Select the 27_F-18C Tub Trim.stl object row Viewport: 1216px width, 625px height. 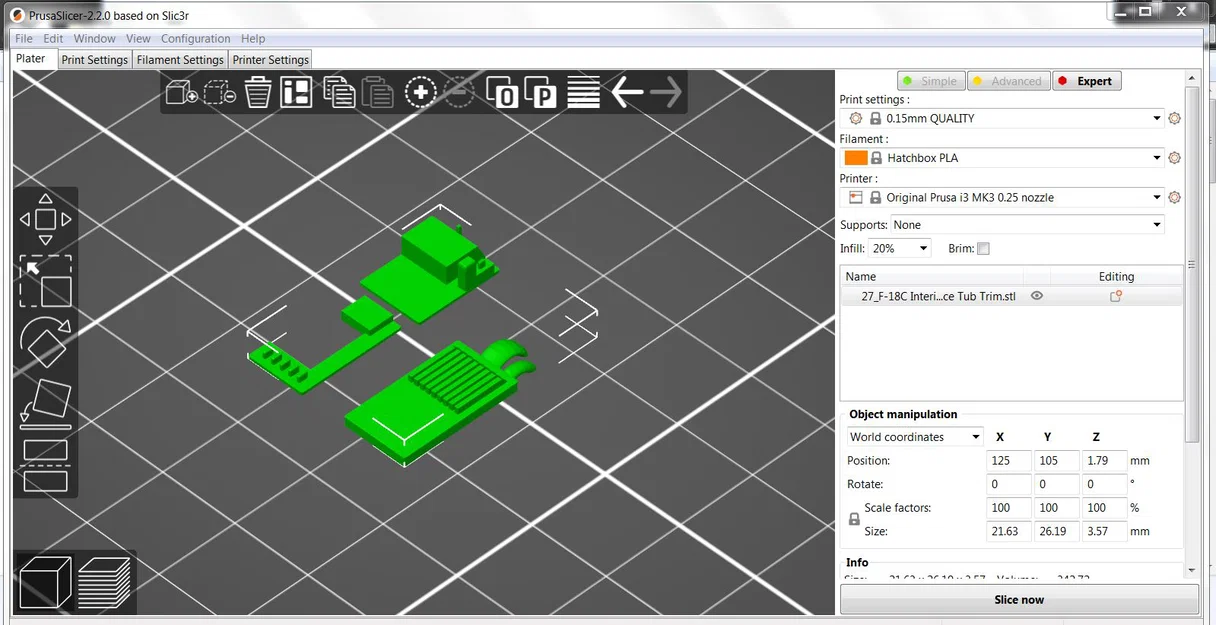click(1011, 296)
